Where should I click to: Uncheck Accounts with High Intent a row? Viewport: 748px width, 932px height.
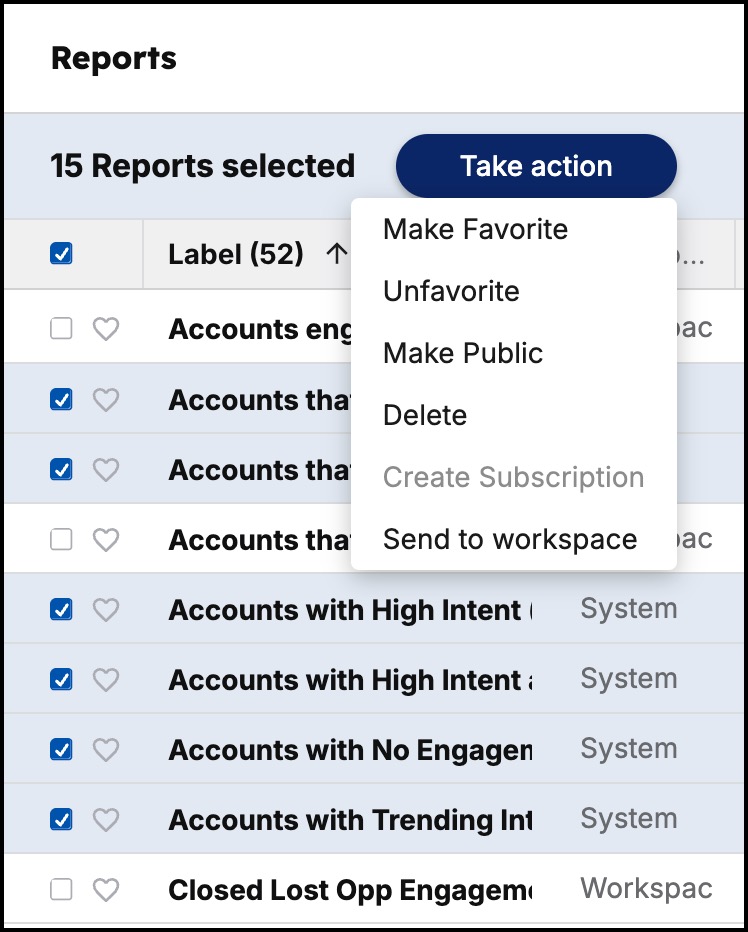pos(61,679)
